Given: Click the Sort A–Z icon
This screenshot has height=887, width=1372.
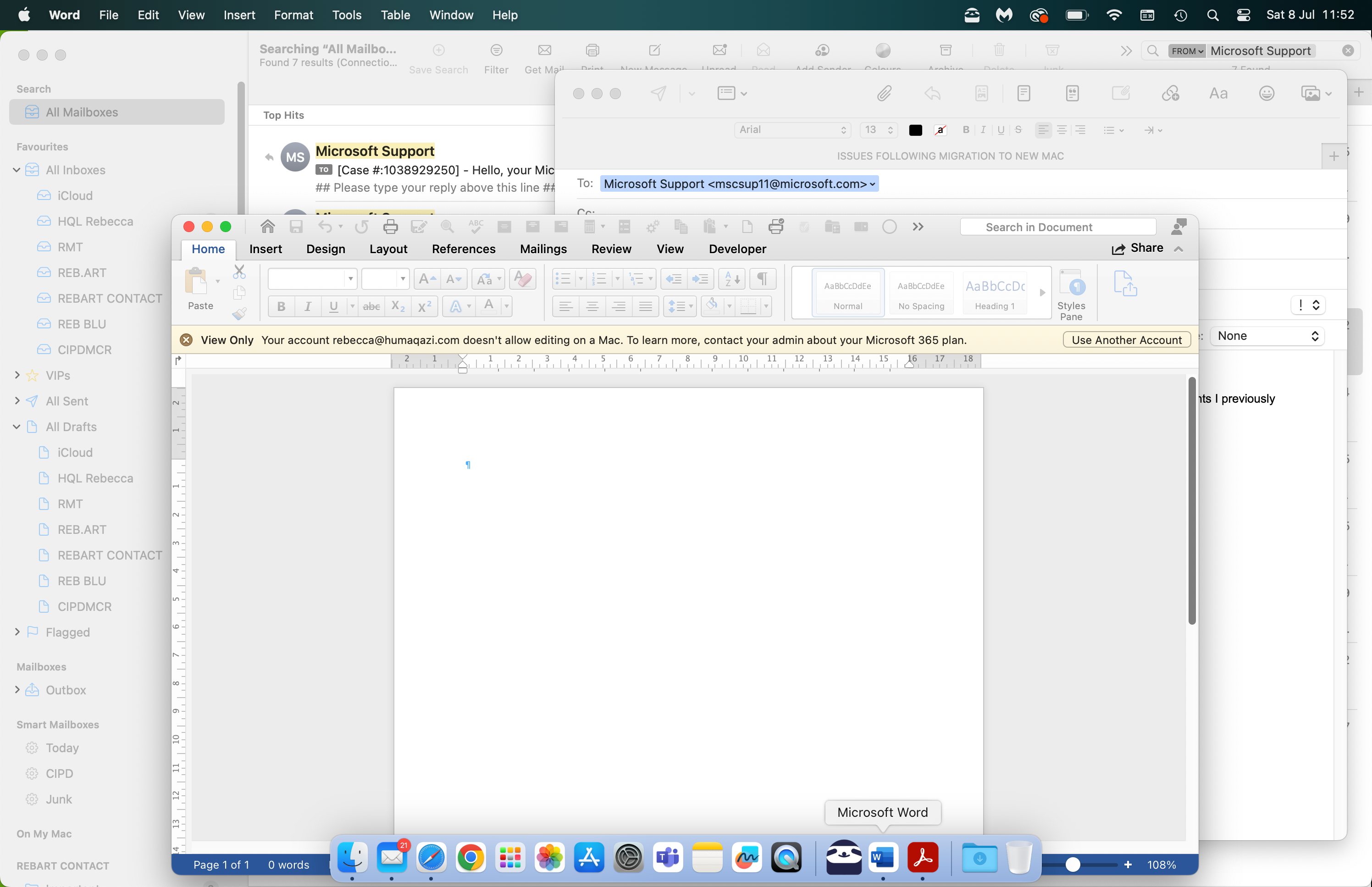Looking at the screenshot, I should (x=732, y=279).
